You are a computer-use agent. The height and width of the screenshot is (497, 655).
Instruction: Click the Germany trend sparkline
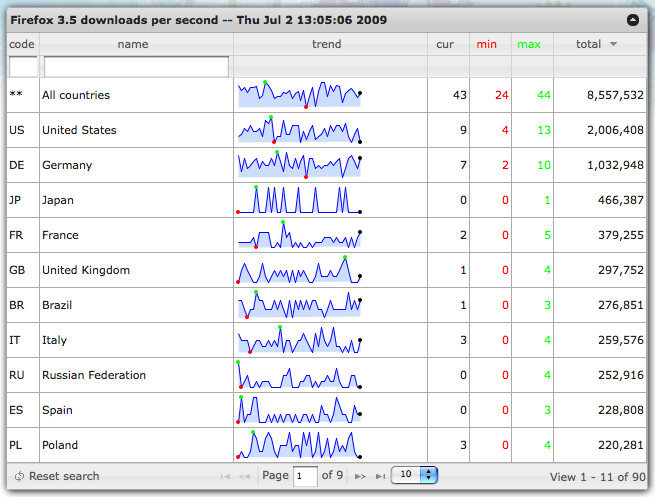[299, 165]
